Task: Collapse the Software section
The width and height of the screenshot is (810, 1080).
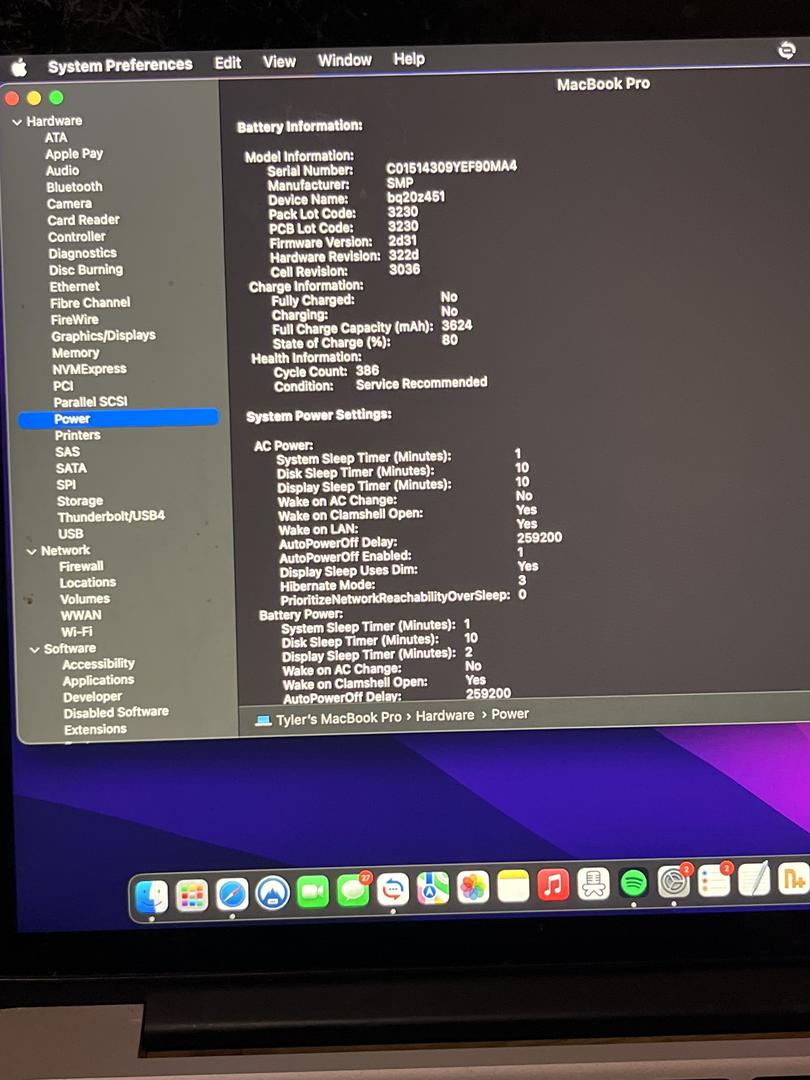Action: tap(34, 650)
